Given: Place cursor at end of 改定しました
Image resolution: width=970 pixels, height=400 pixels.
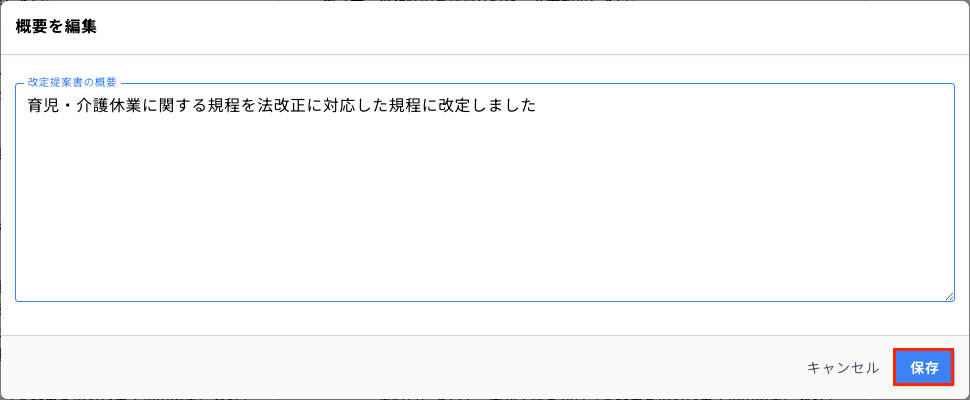Looking at the screenshot, I should click(x=538, y=105).
